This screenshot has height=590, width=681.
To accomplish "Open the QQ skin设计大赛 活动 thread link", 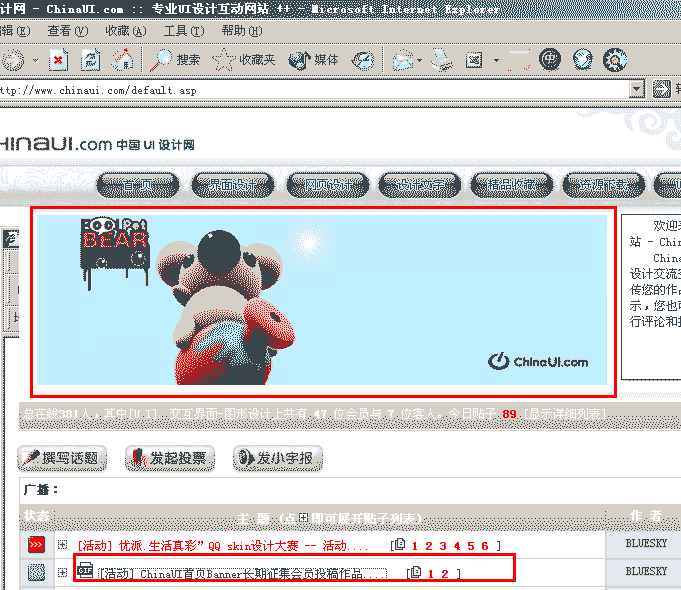I will (x=223, y=546).
